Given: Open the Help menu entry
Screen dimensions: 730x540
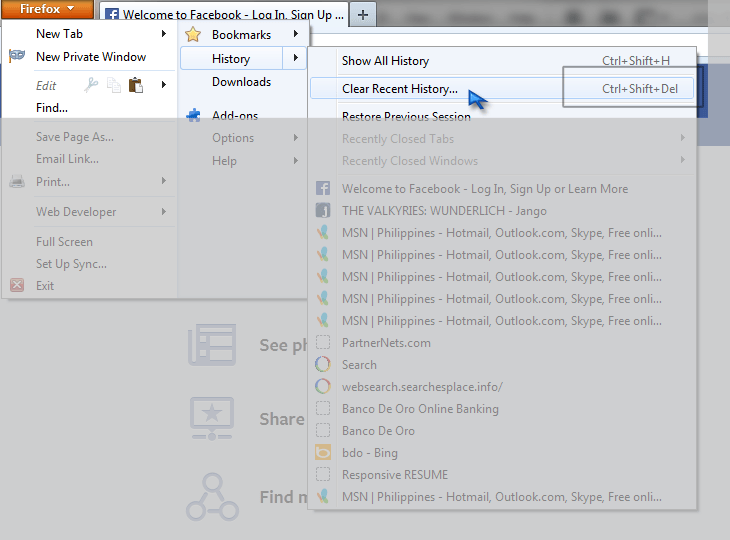Looking at the screenshot, I should 224,161.
